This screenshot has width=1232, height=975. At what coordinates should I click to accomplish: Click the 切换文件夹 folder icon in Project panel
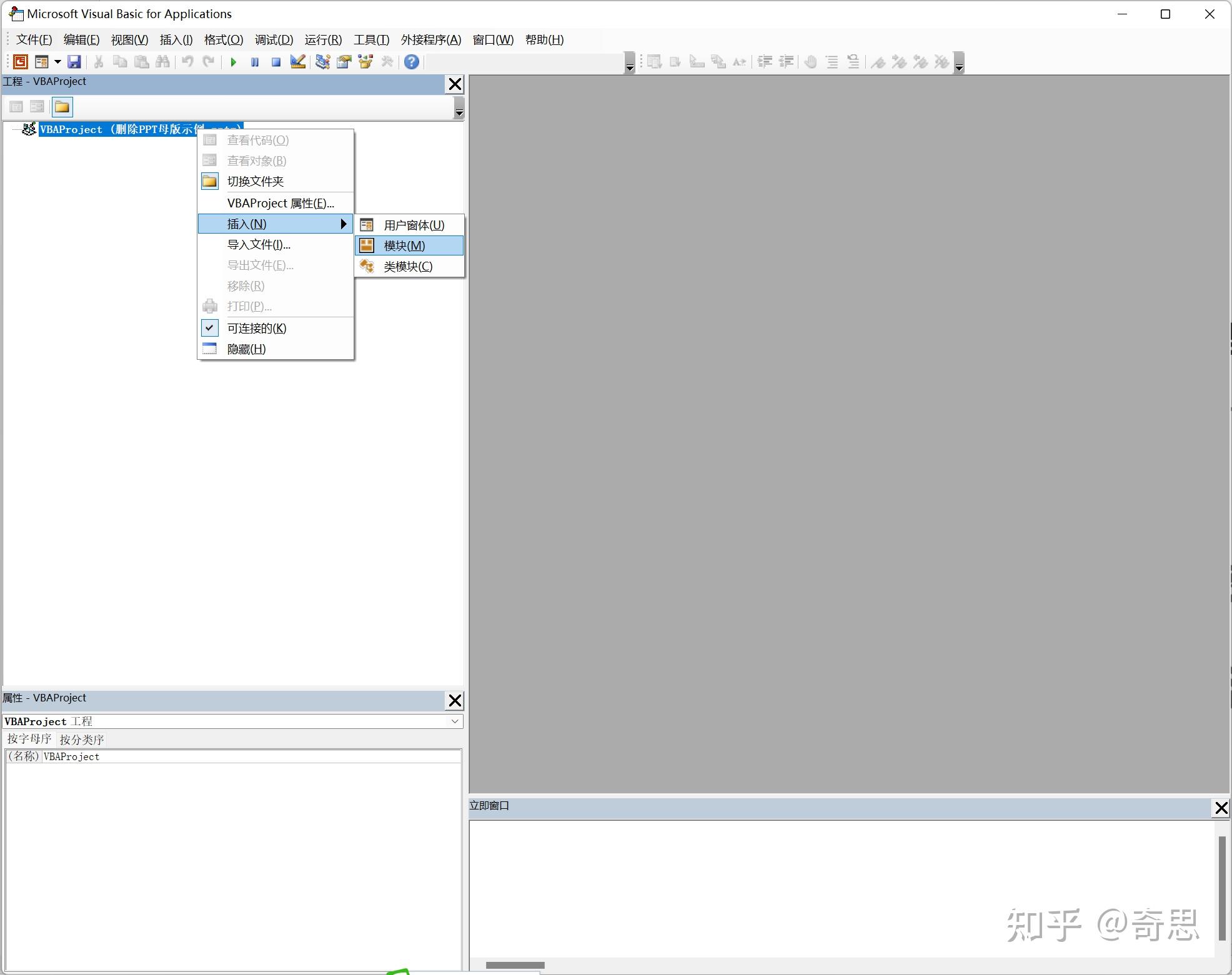tap(62, 107)
